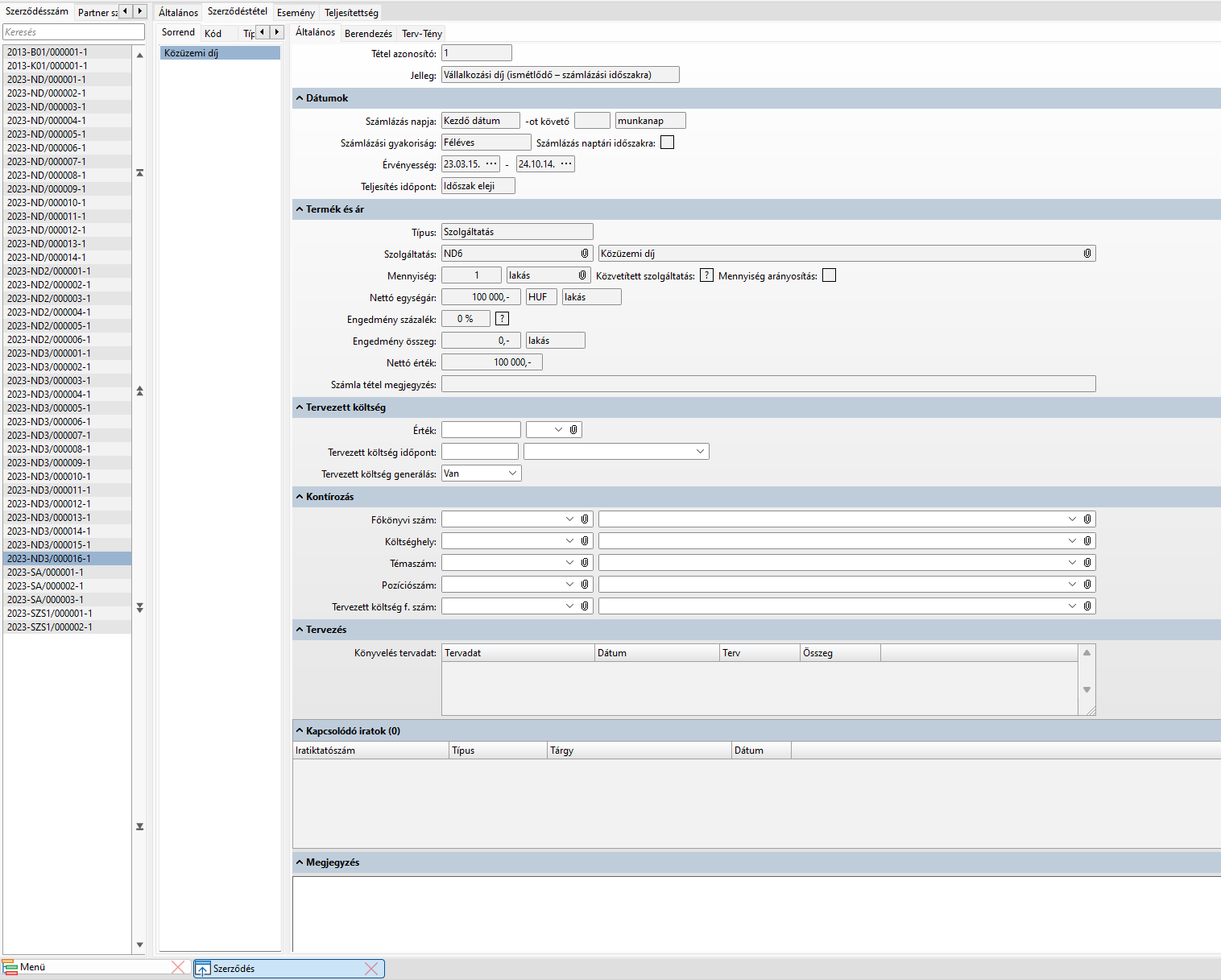Screen dimensions: 1221x980
Task: Select contract 2023-SA/000001-1 in the list
Action: (x=45, y=573)
